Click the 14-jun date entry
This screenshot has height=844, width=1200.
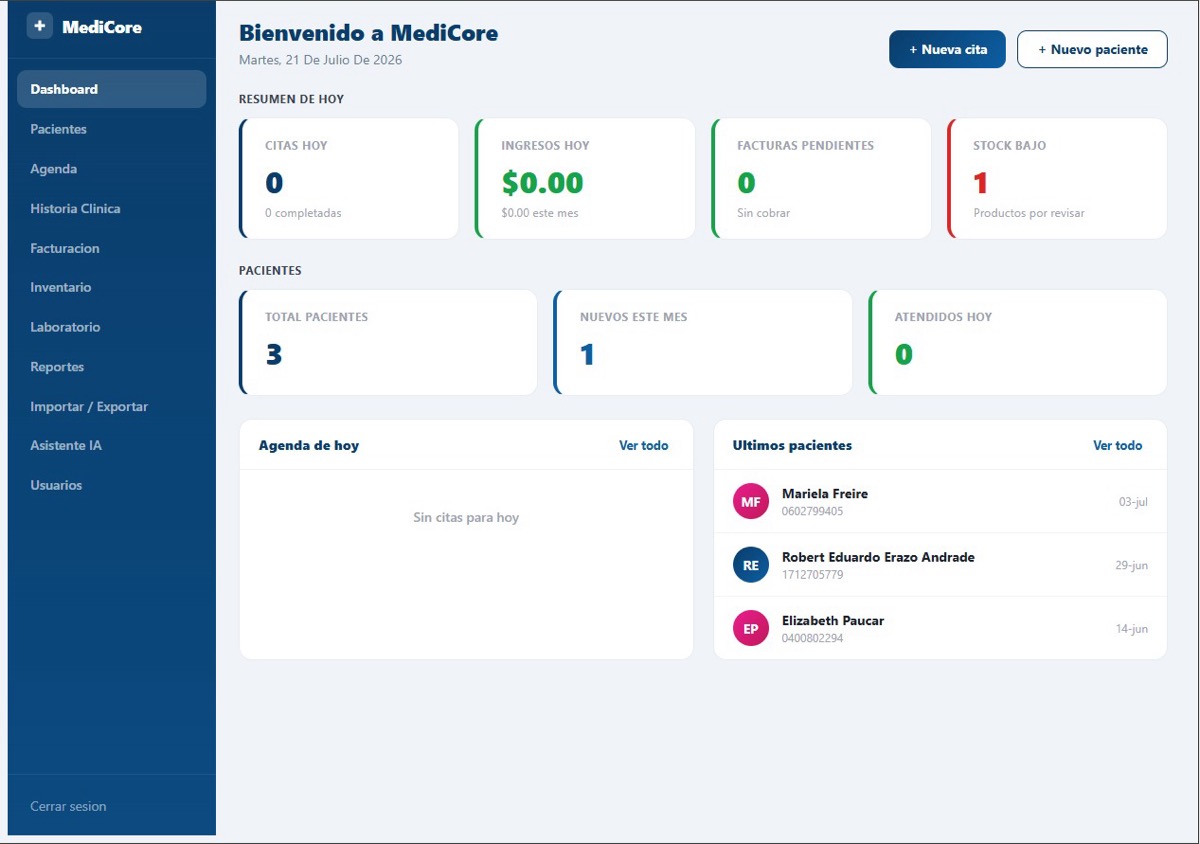tap(1132, 629)
